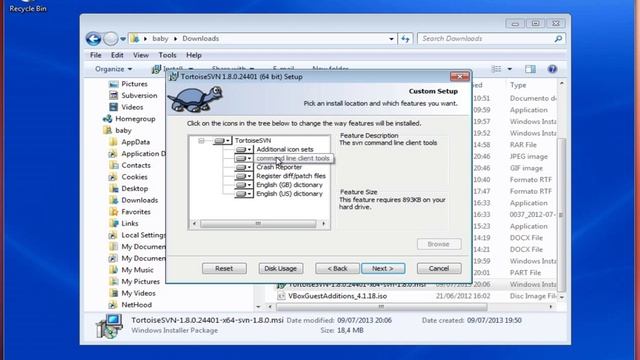
Task: Select the Additional icon sets feature row
Action: point(285,149)
